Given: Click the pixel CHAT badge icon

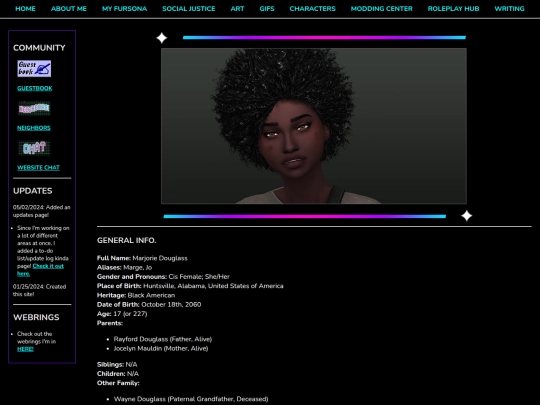Looking at the screenshot, I should 34,148.
